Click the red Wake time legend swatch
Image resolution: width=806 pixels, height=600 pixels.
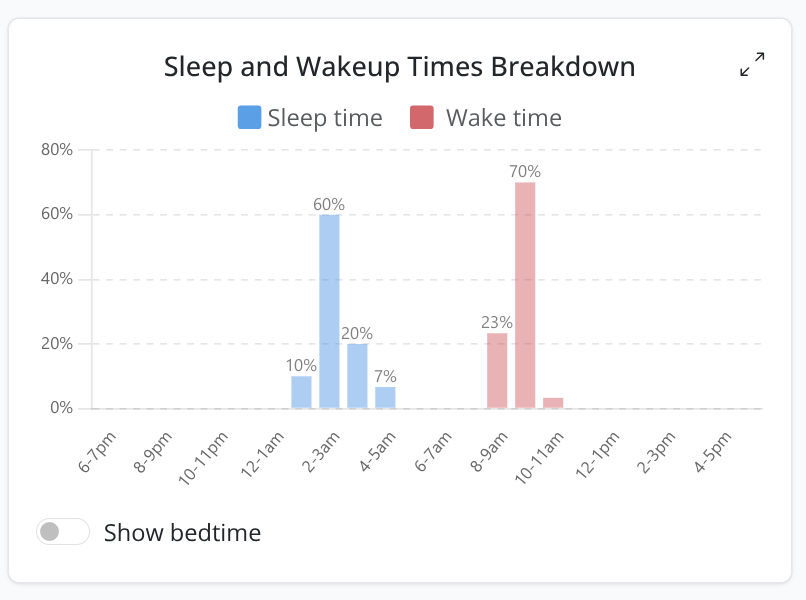click(422, 118)
